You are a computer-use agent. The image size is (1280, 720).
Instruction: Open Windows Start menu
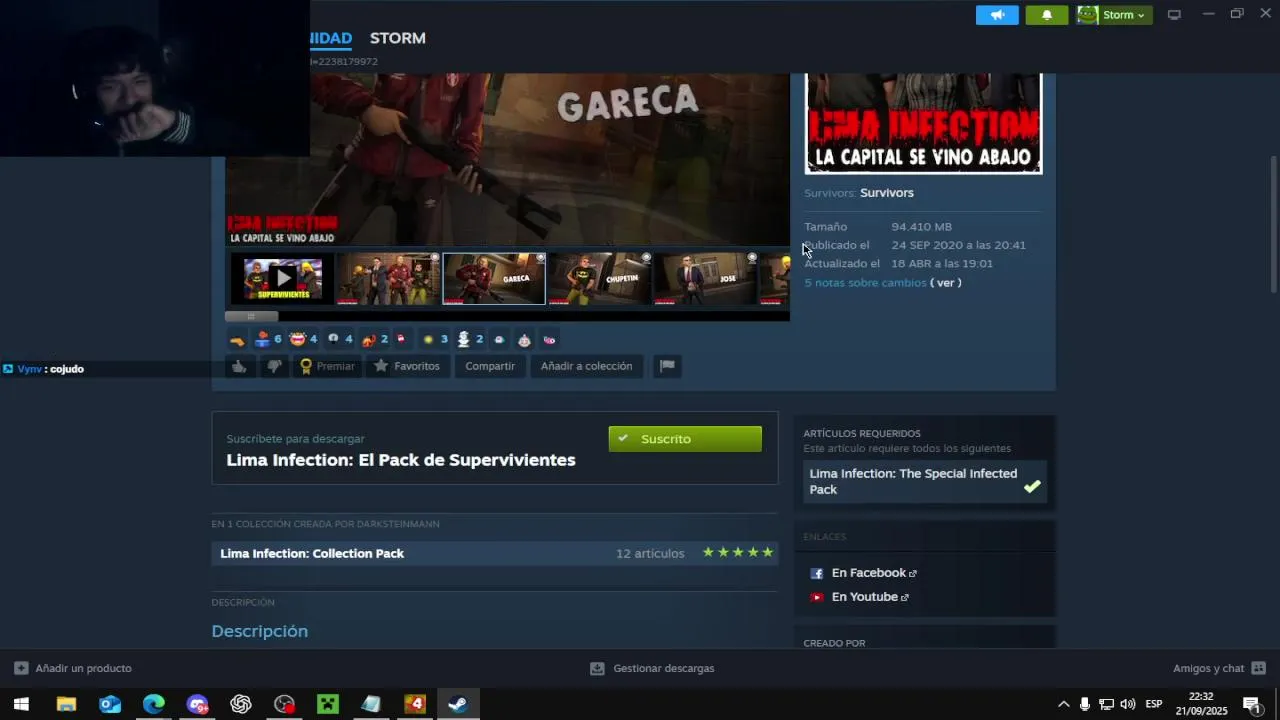(21, 704)
